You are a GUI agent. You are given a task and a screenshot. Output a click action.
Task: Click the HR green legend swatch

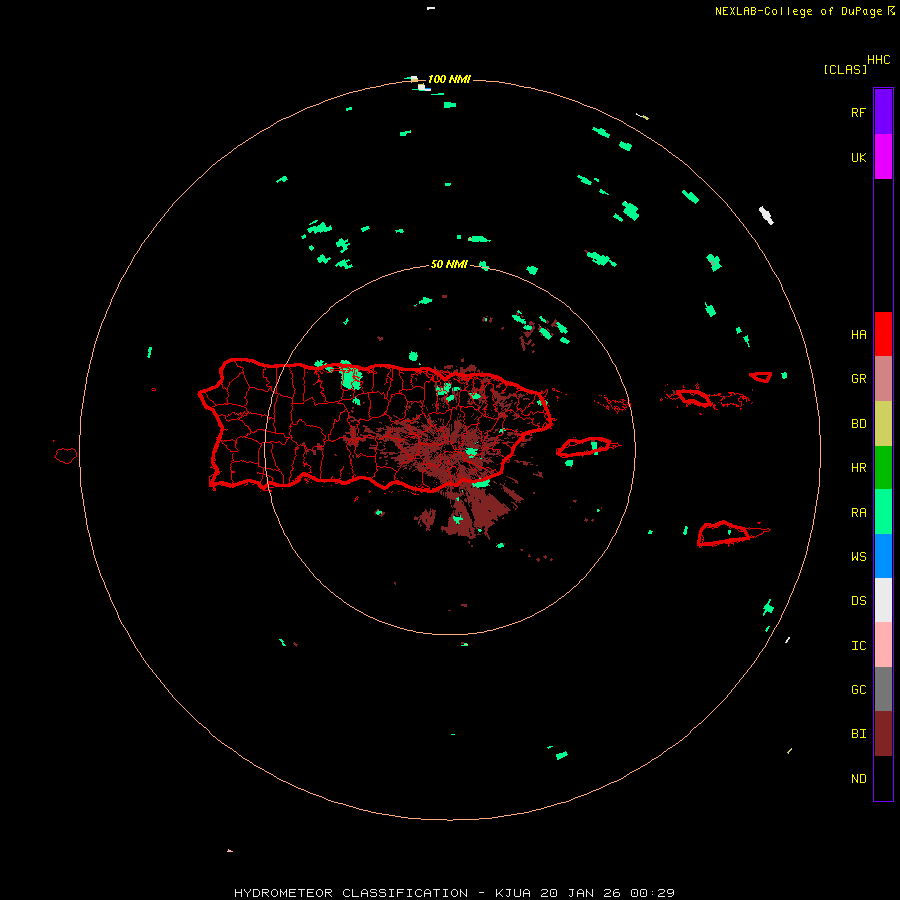click(x=883, y=467)
